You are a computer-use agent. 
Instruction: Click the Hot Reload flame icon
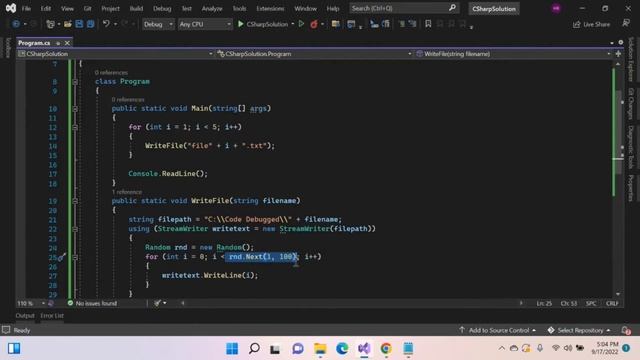click(313, 24)
